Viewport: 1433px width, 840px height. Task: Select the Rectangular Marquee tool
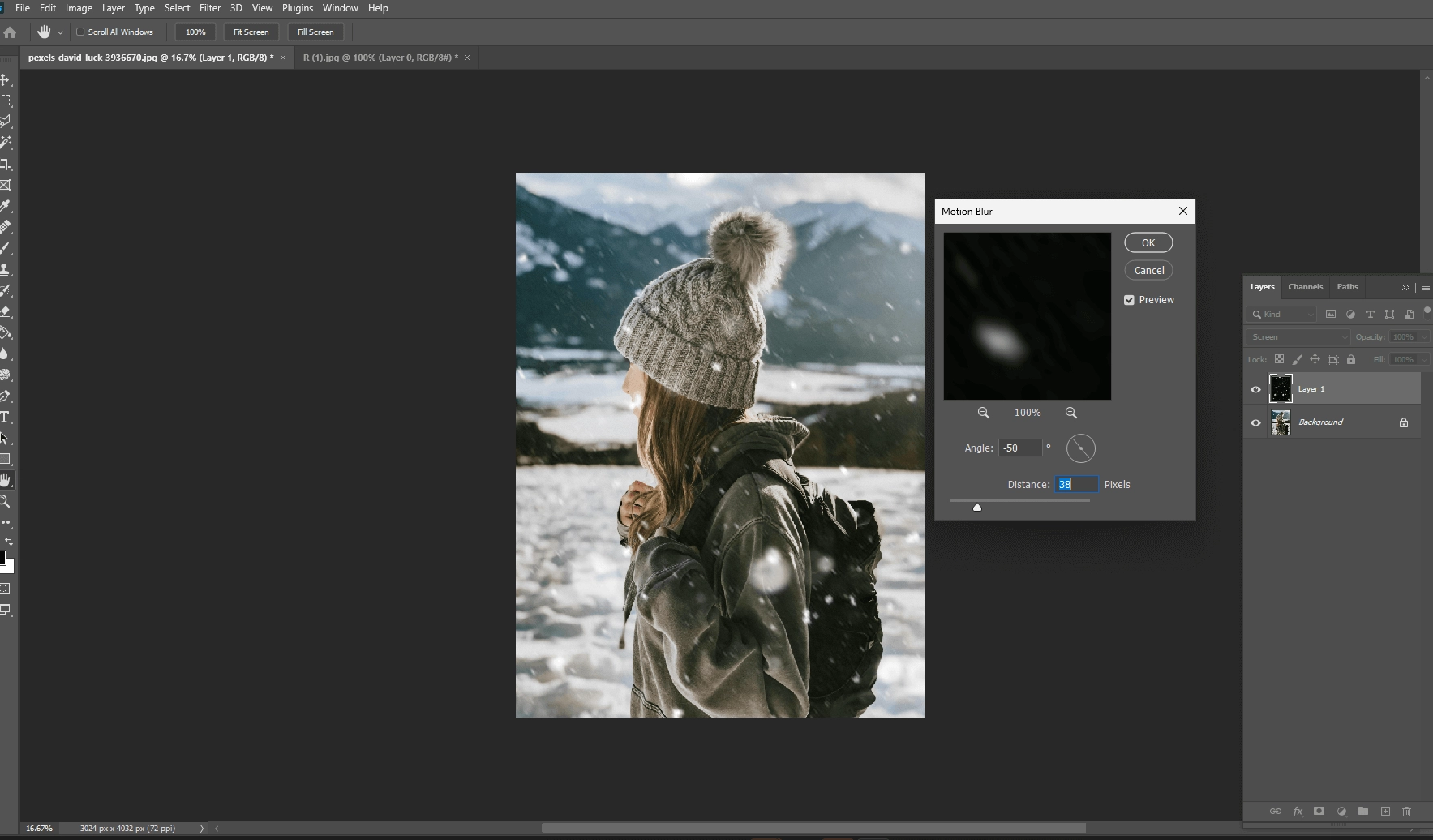coord(5,101)
